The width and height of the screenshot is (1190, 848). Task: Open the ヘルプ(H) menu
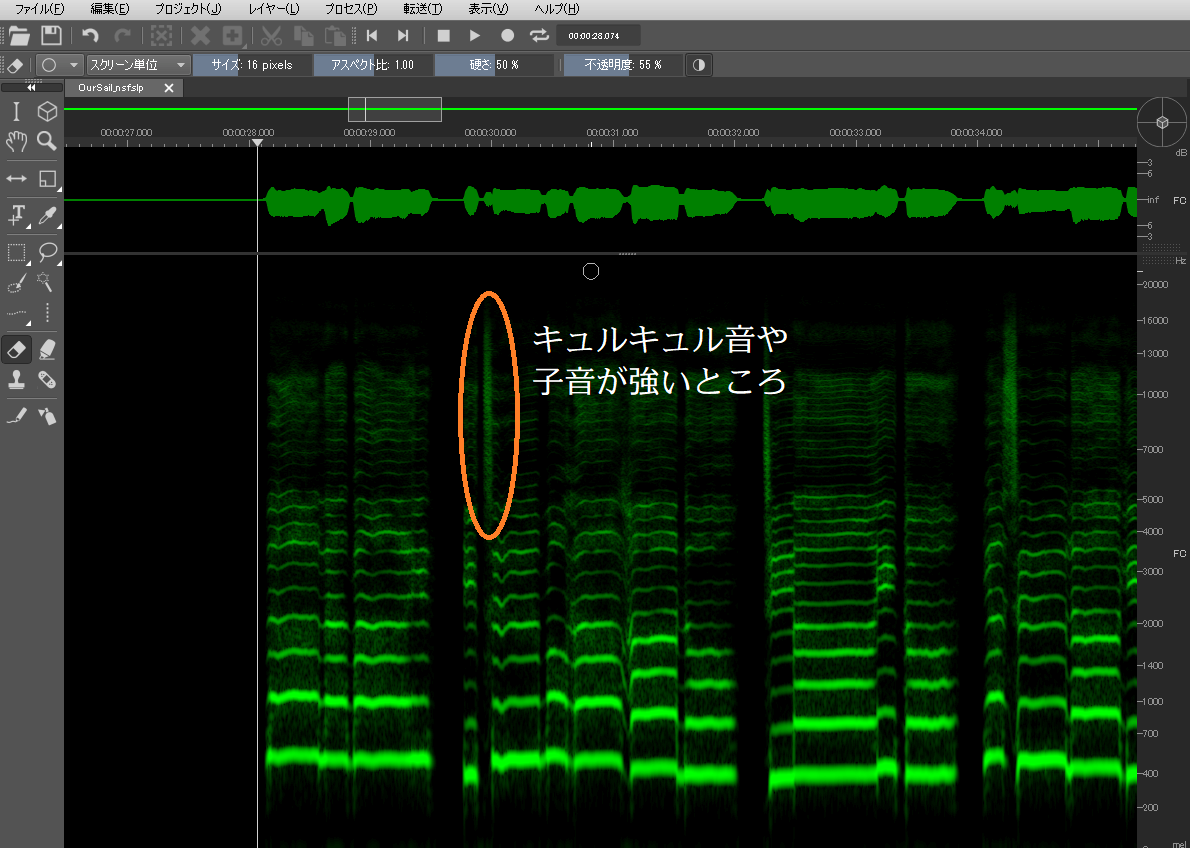coord(556,9)
